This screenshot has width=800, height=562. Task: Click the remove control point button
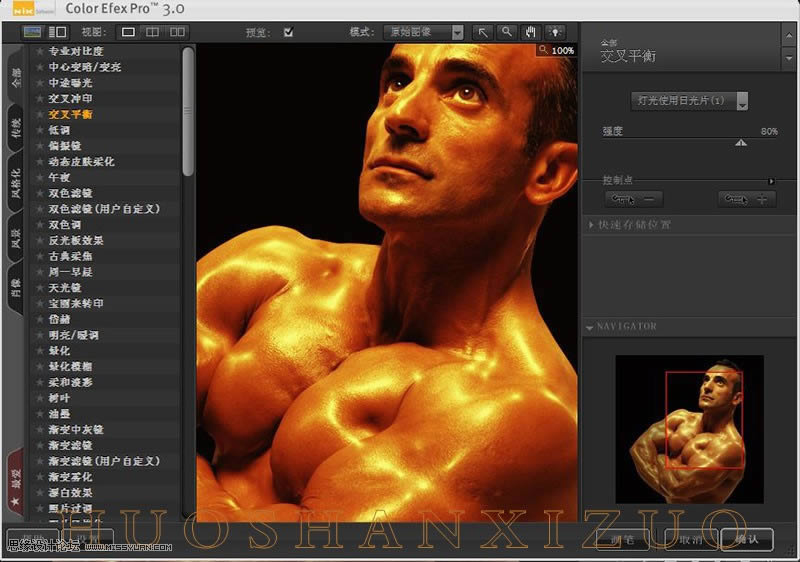pyautogui.click(x=634, y=199)
